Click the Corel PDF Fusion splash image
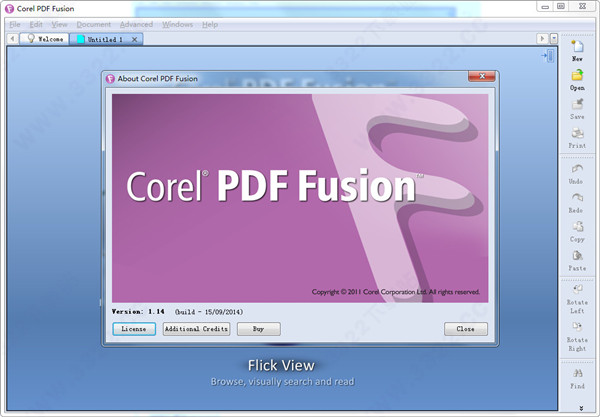Viewport: 600px width, 417px height. tap(300, 198)
